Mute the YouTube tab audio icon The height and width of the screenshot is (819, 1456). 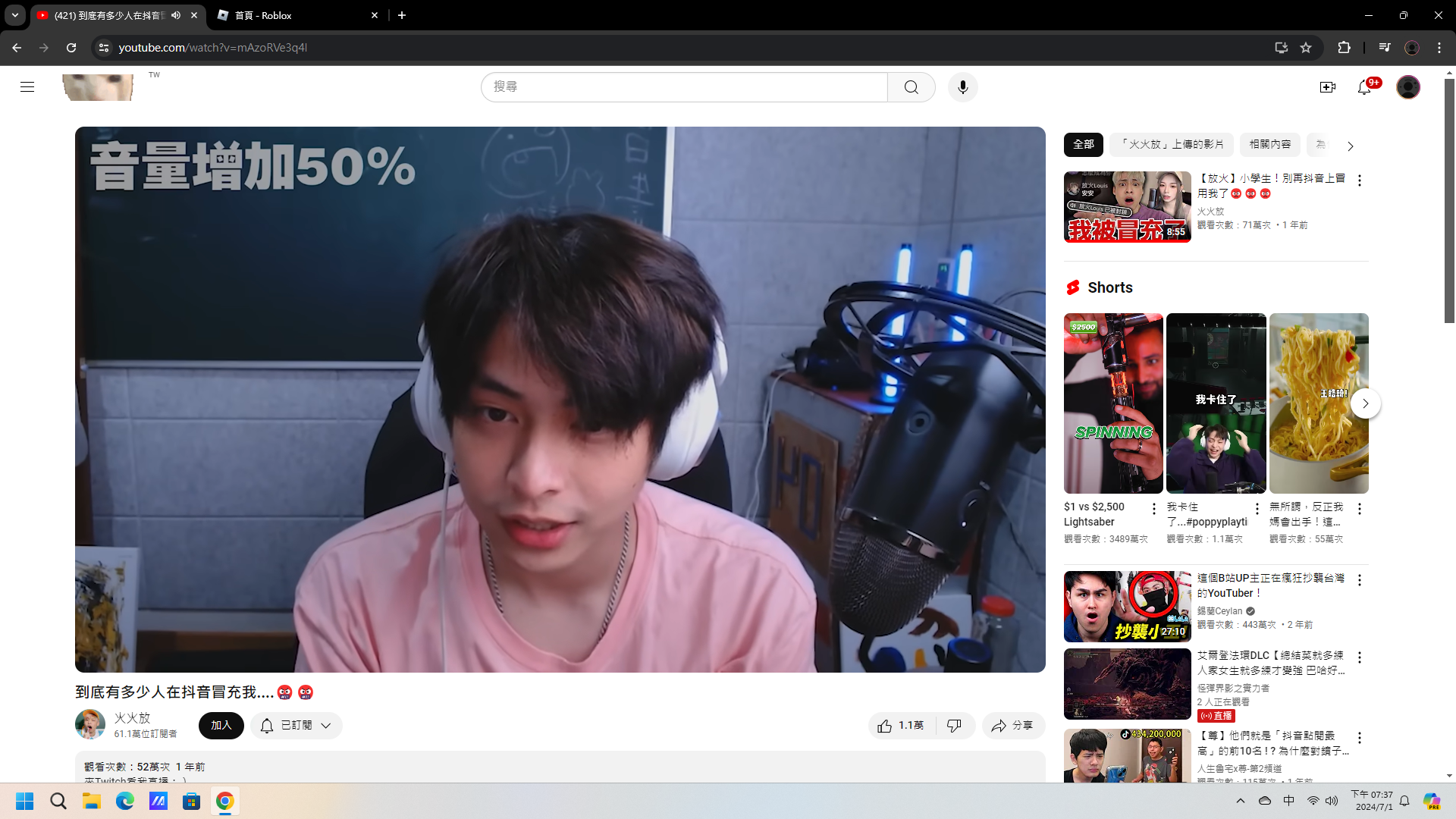tap(176, 15)
